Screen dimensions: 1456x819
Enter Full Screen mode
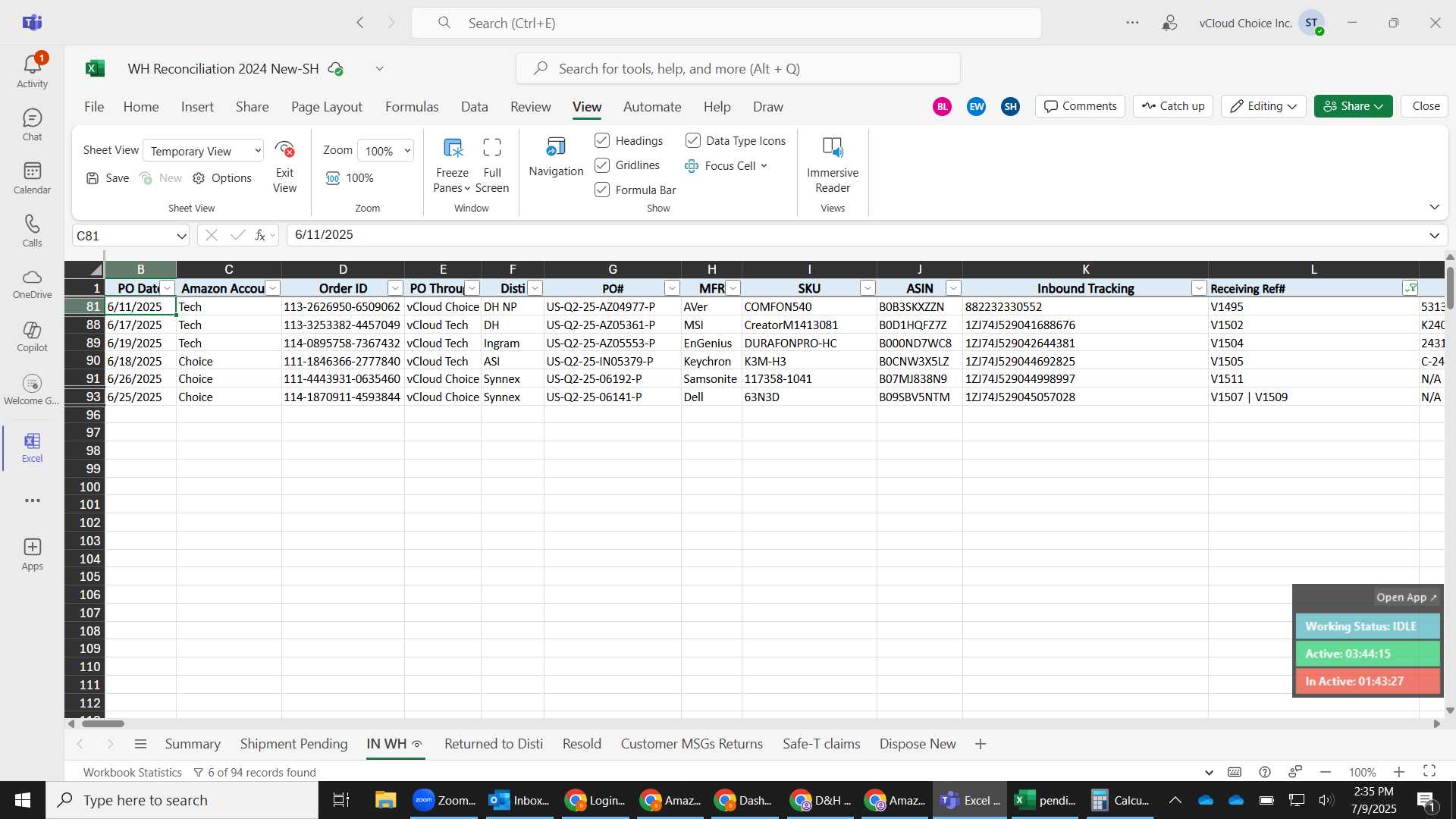coord(492,166)
